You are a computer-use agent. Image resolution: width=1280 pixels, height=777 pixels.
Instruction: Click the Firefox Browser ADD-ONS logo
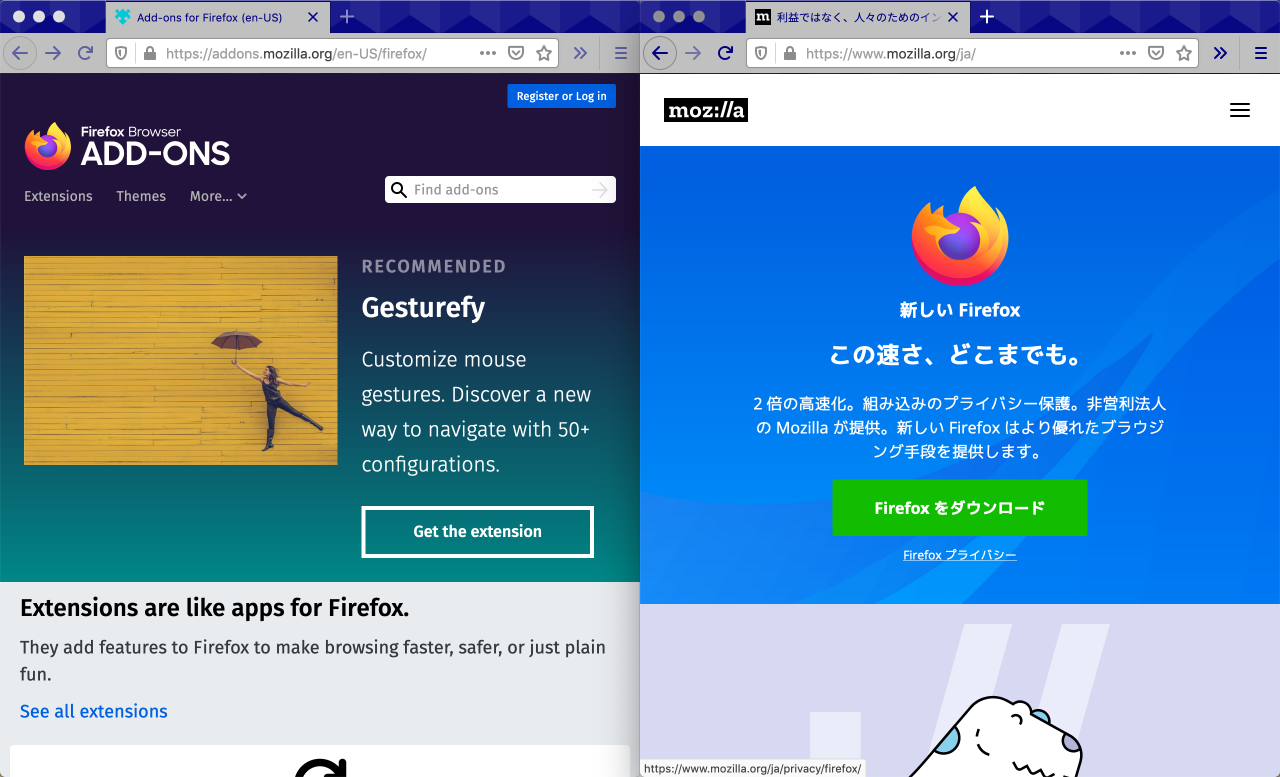pos(127,146)
